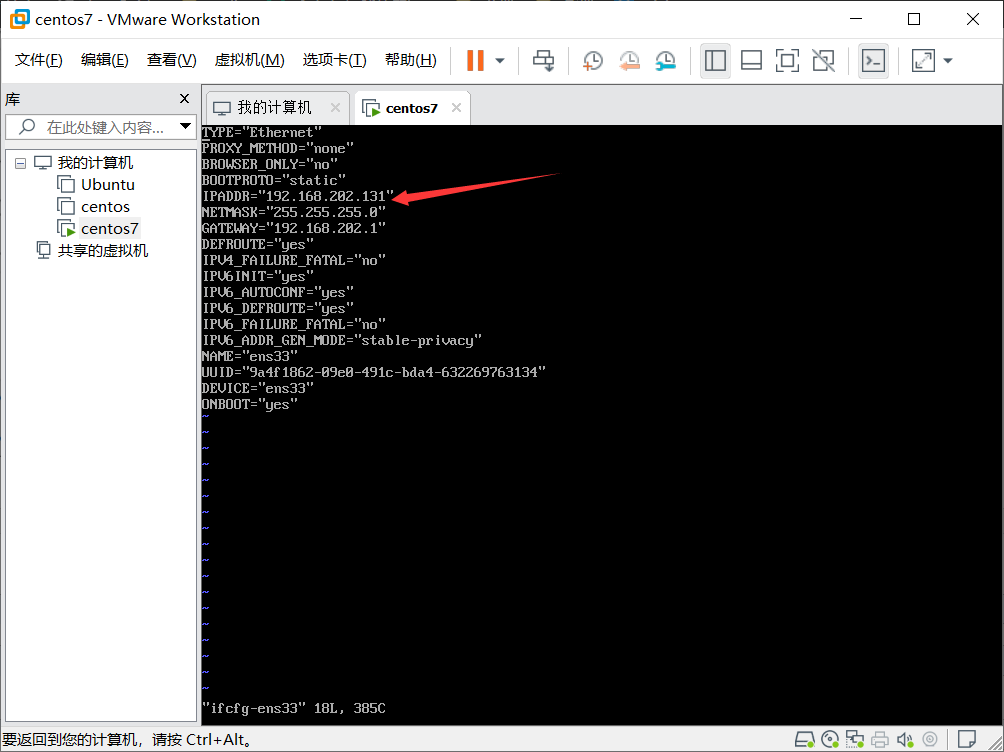Viewport: 1004px width, 752px height.
Task: Toggle the console view button
Action: (873, 61)
